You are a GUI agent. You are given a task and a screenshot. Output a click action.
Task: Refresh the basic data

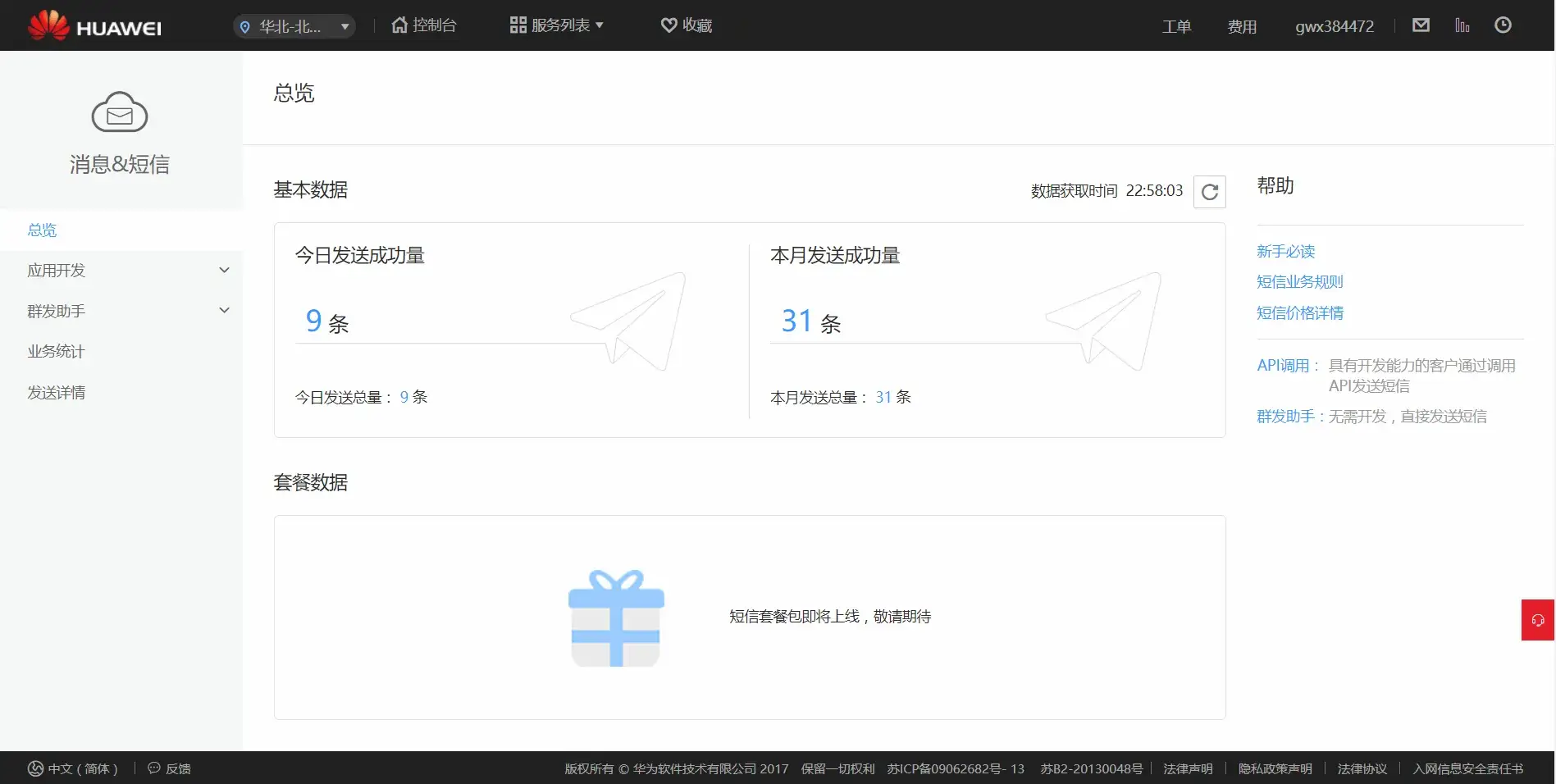[1209, 192]
